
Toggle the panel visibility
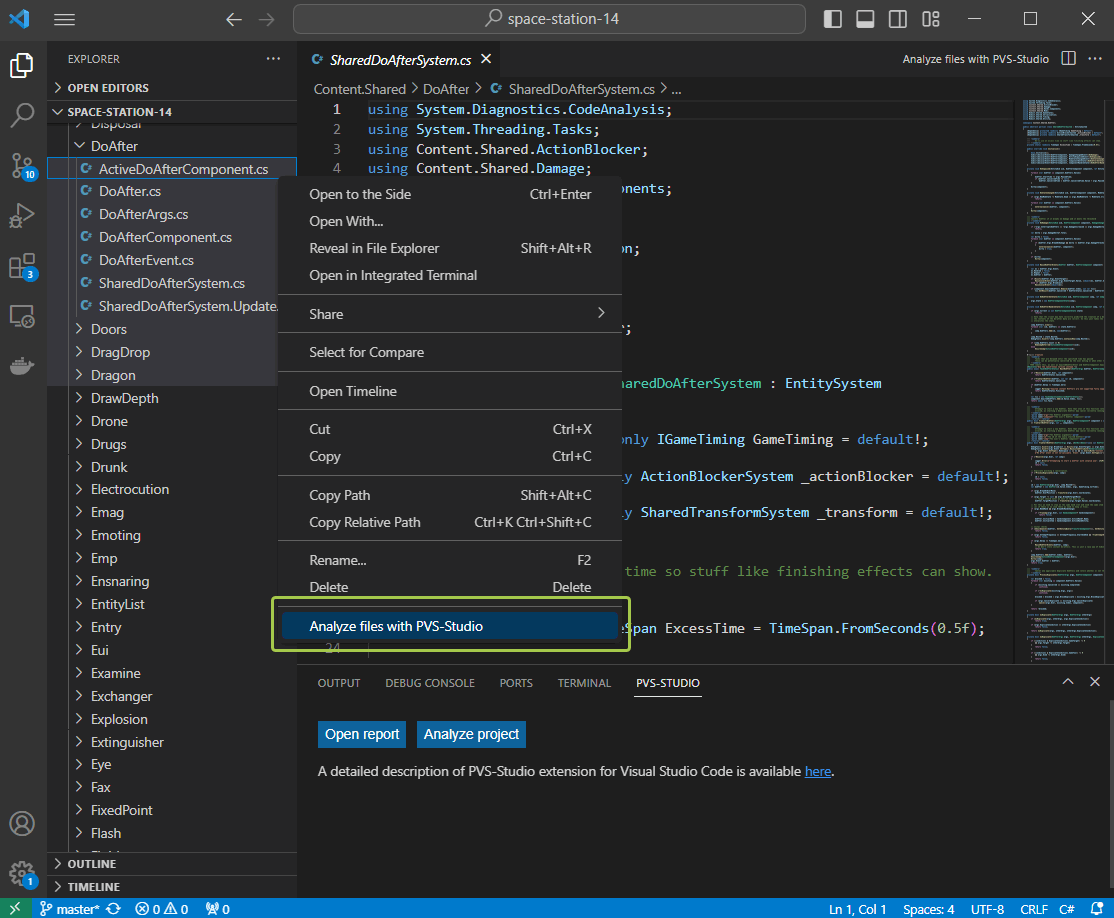click(864, 18)
